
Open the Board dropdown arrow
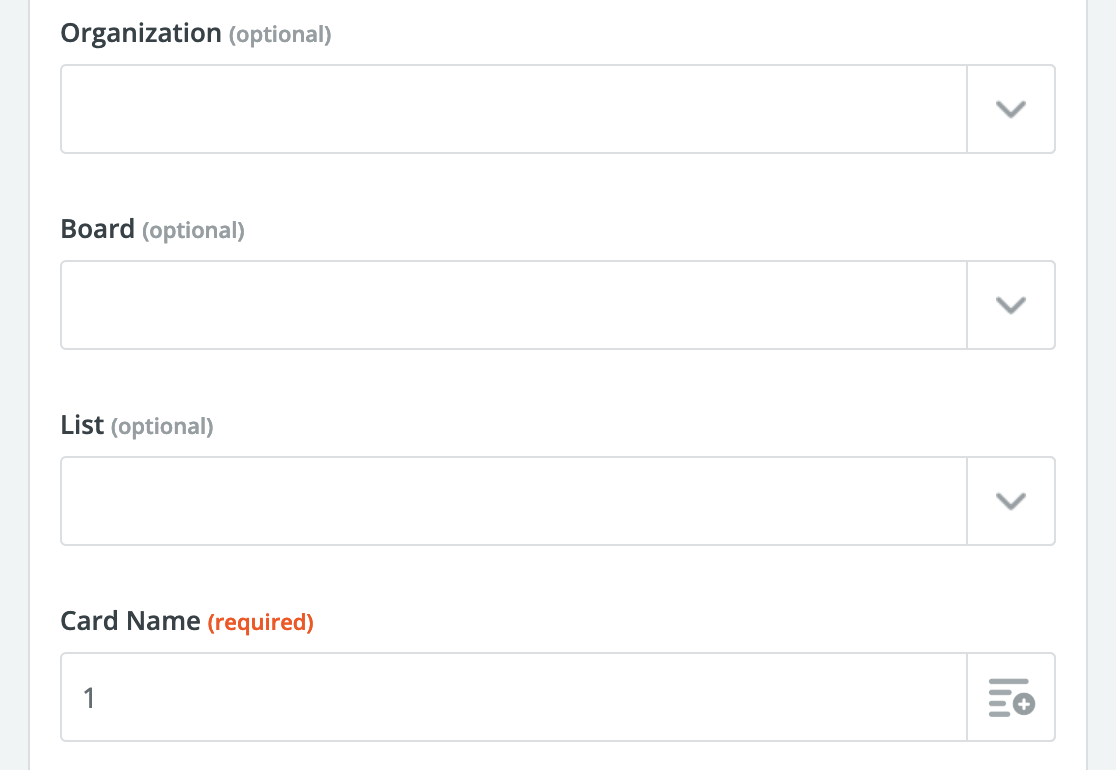pyautogui.click(x=1011, y=305)
